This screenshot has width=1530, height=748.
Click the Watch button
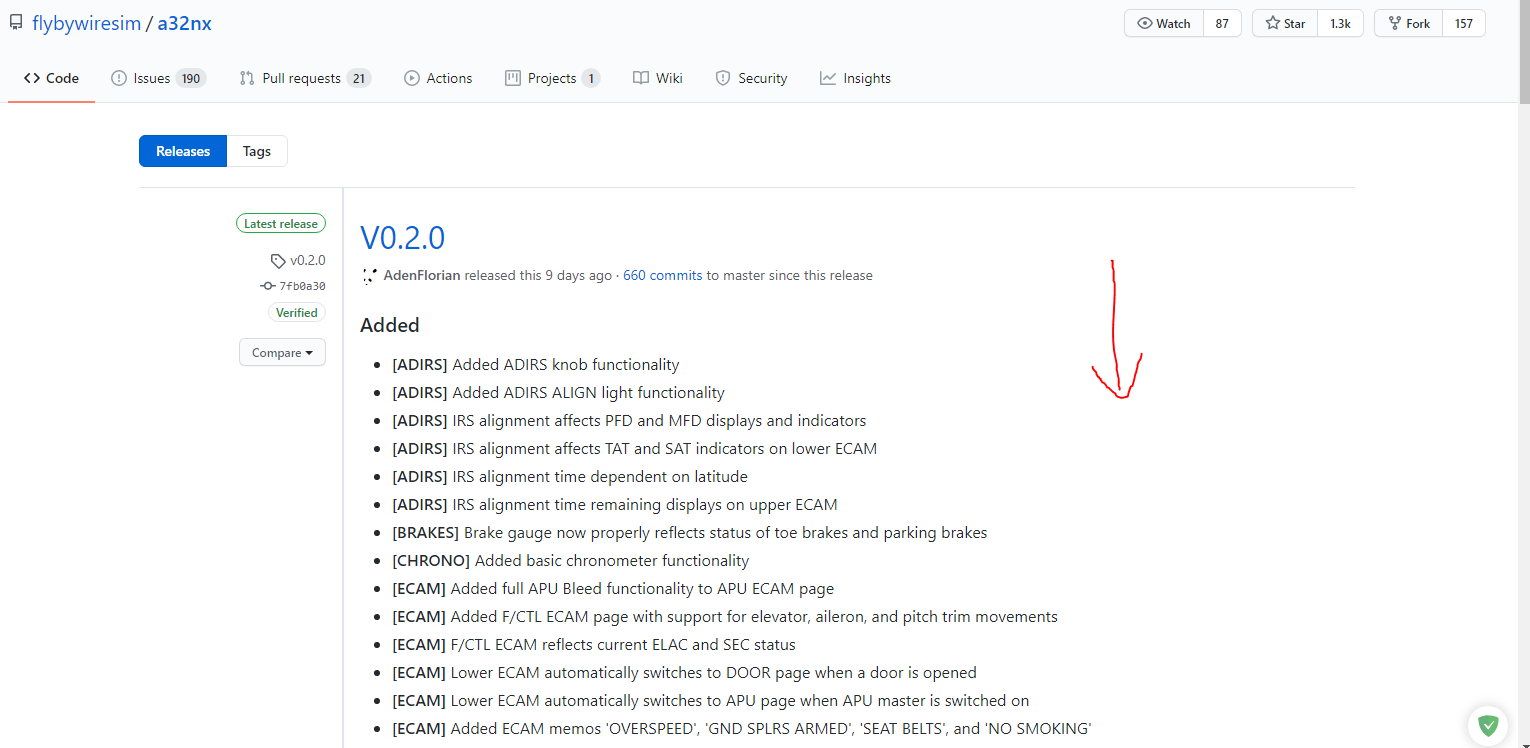coord(1163,23)
